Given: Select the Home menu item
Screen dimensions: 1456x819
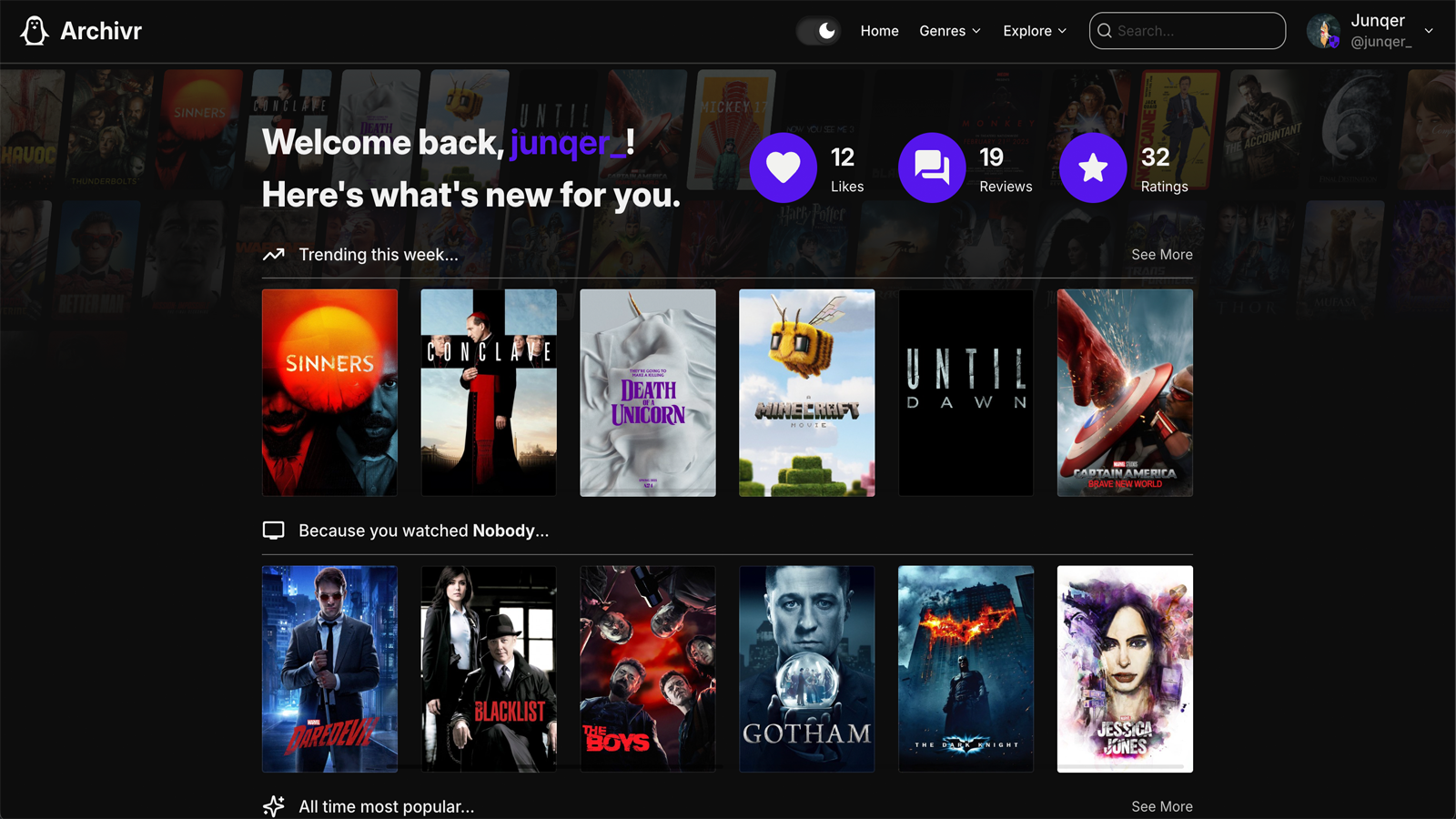Looking at the screenshot, I should click(878, 30).
